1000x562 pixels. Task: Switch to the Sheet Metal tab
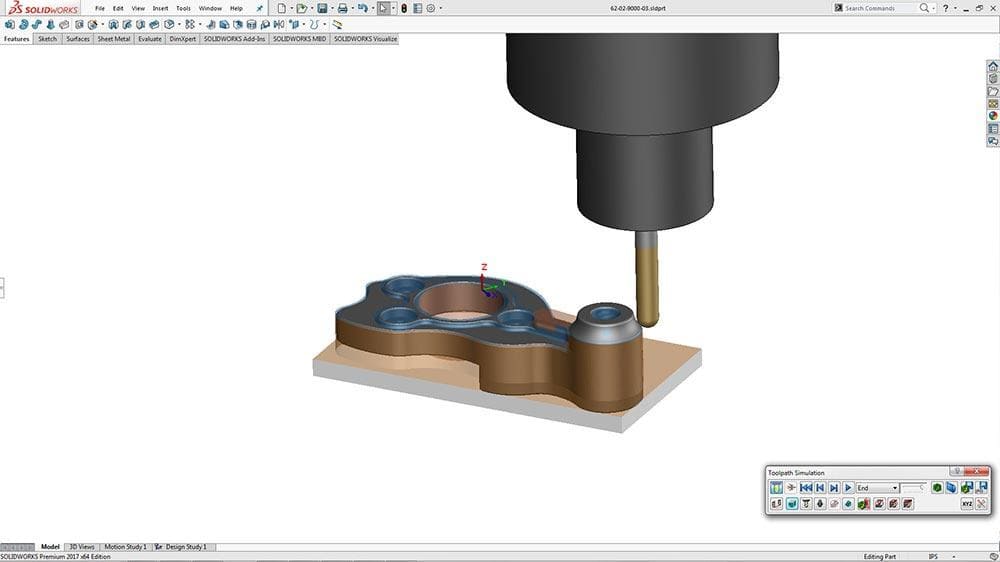click(113, 39)
